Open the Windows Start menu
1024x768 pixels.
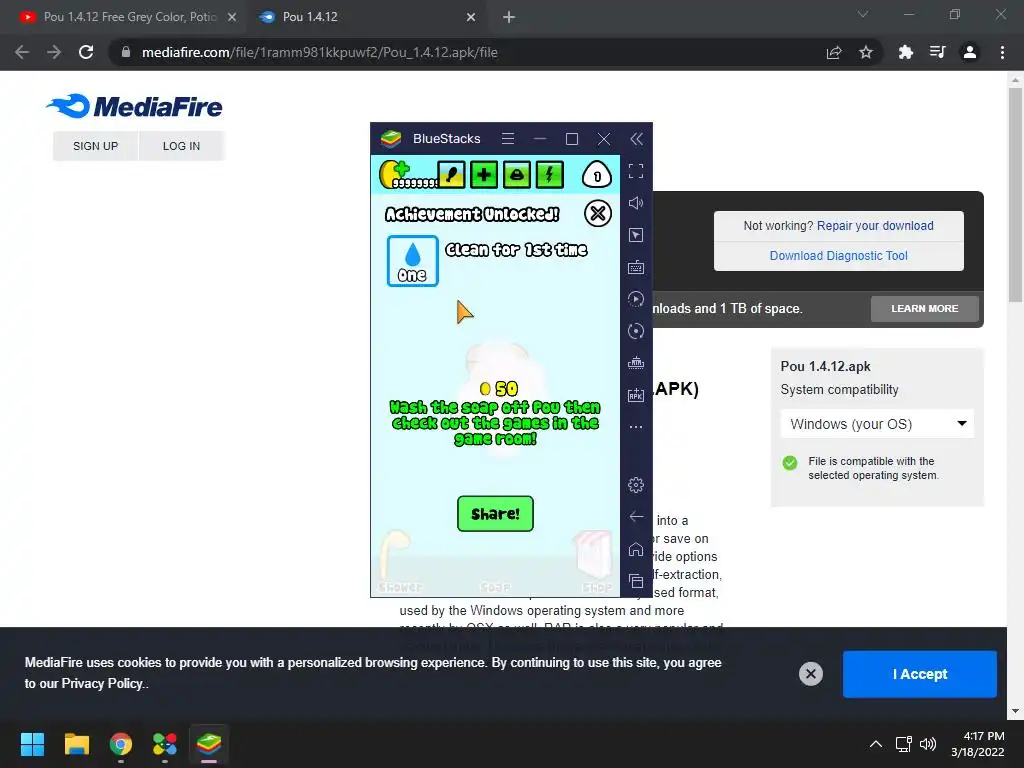32,744
